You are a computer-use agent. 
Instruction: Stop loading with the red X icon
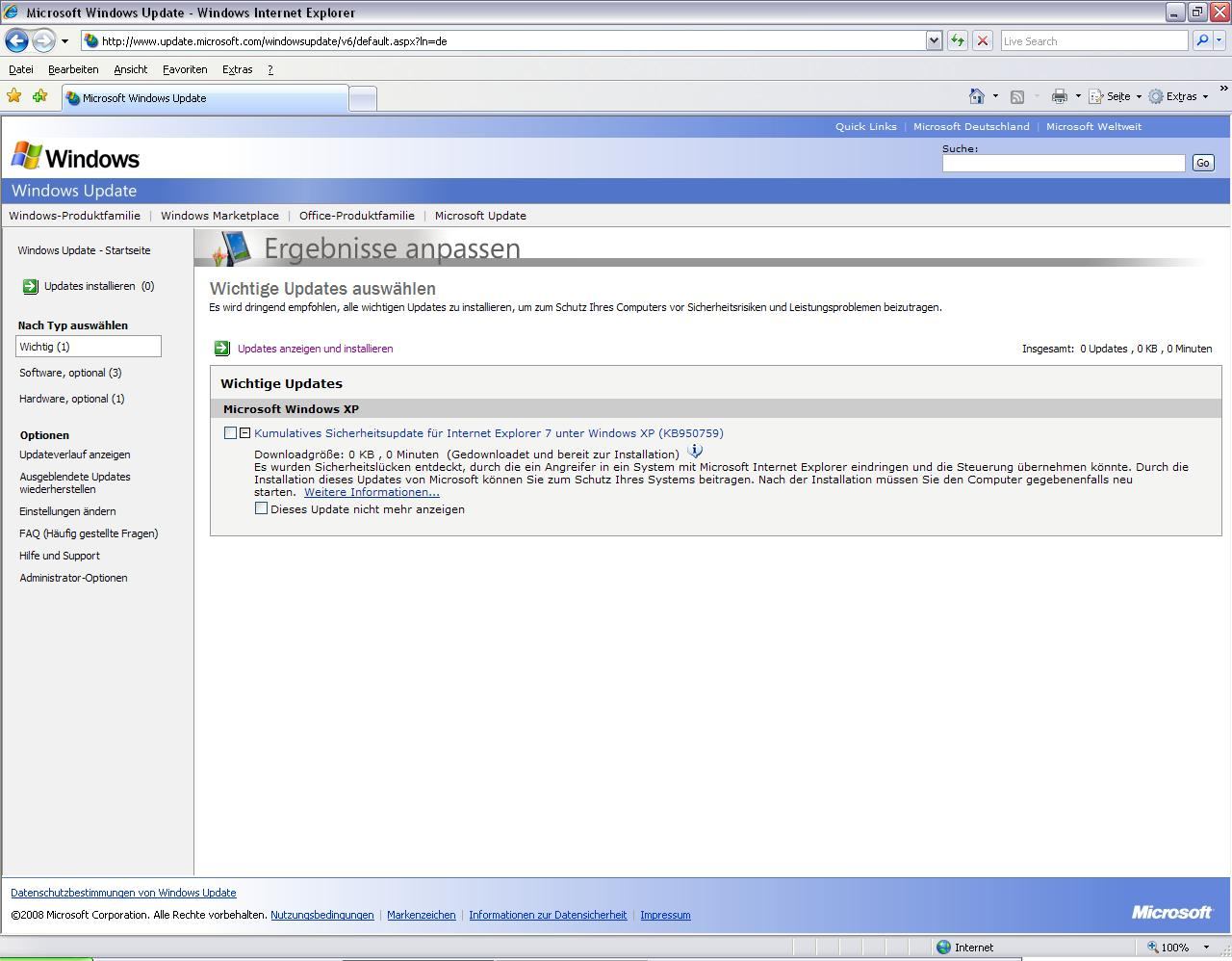[983, 40]
